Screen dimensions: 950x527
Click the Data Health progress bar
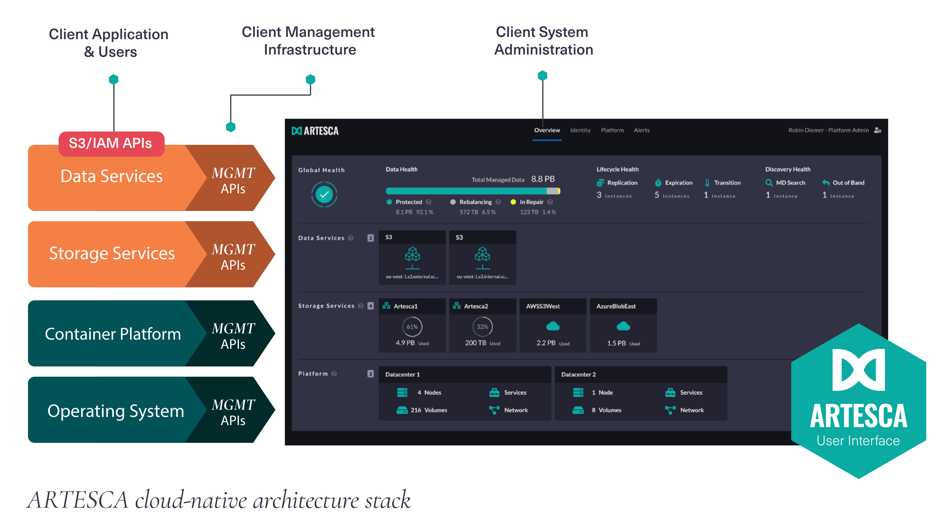pyautogui.click(x=473, y=191)
